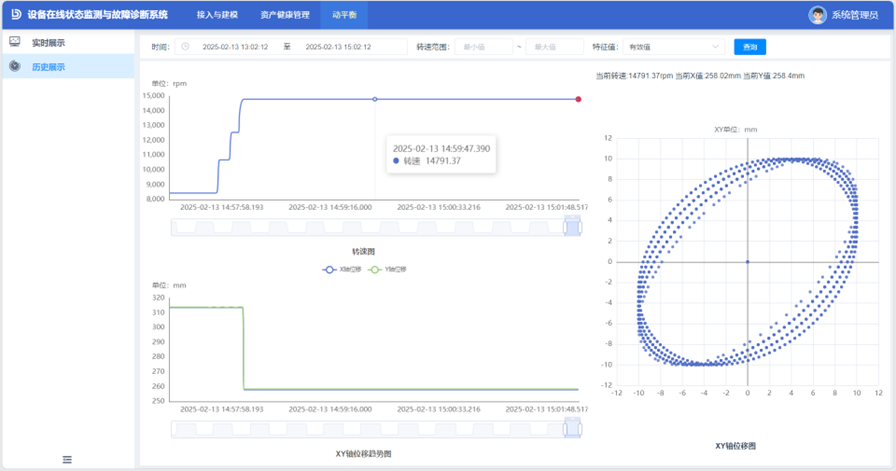The height and width of the screenshot is (471, 896).
Task: Click the end time field 15:02:12
Action: click(338, 47)
